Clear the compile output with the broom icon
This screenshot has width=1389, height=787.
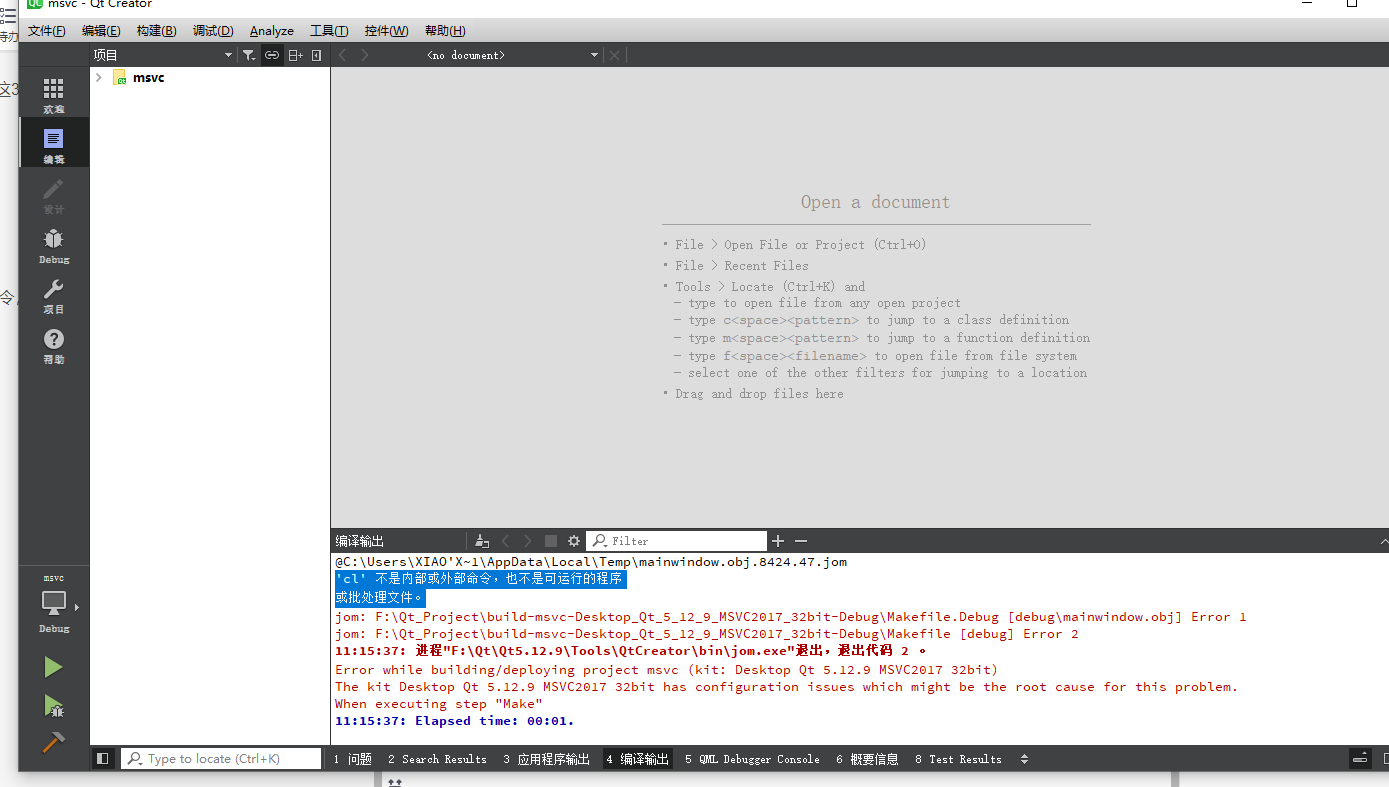[x=481, y=540]
